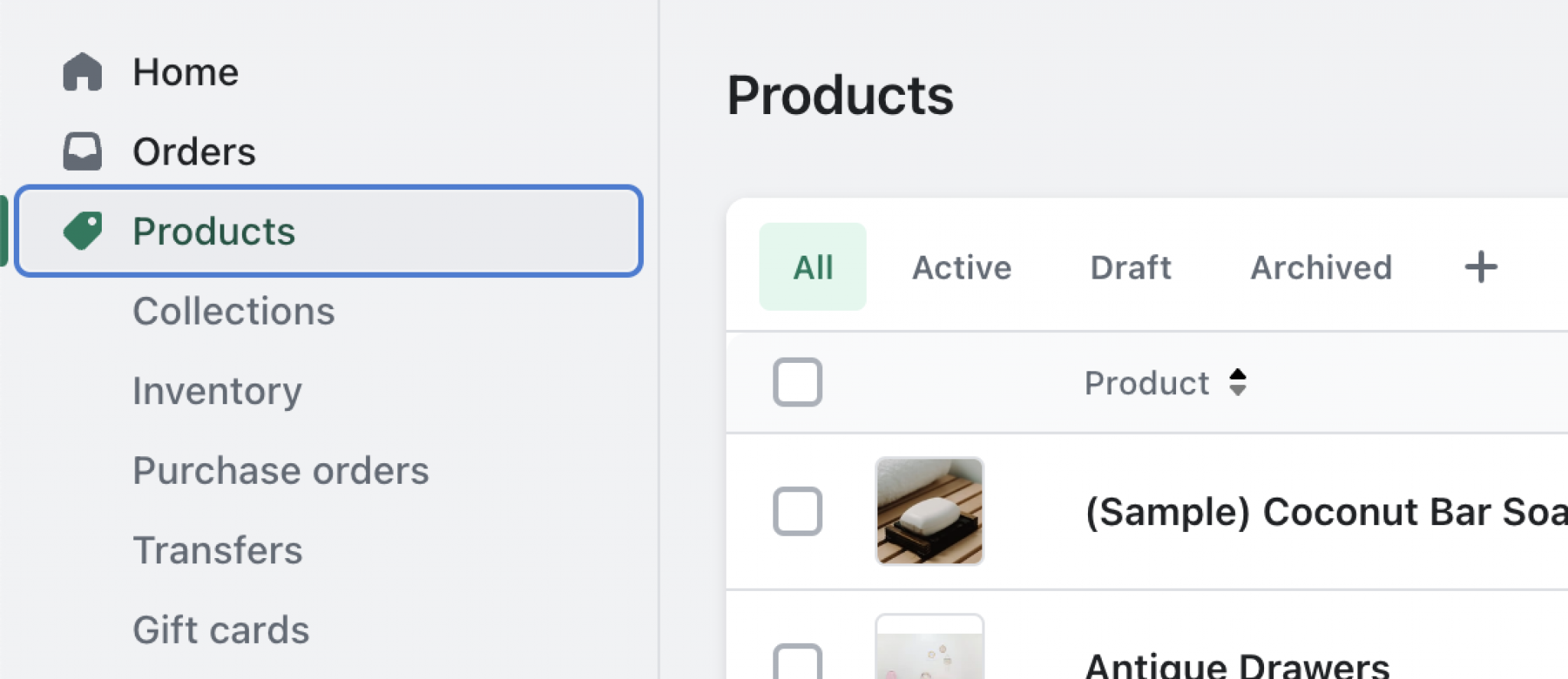Check the Coconut Bar Soap row checkbox
Image resolution: width=1568 pixels, height=679 pixels.
797,511
